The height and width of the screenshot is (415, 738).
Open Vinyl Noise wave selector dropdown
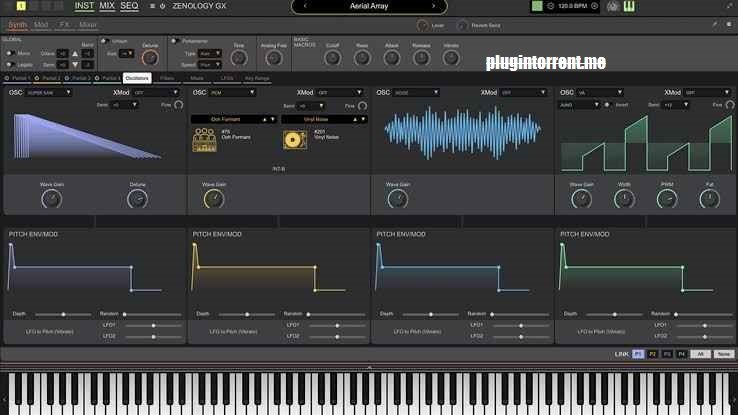pyautogui.click(x=324, y=120)
